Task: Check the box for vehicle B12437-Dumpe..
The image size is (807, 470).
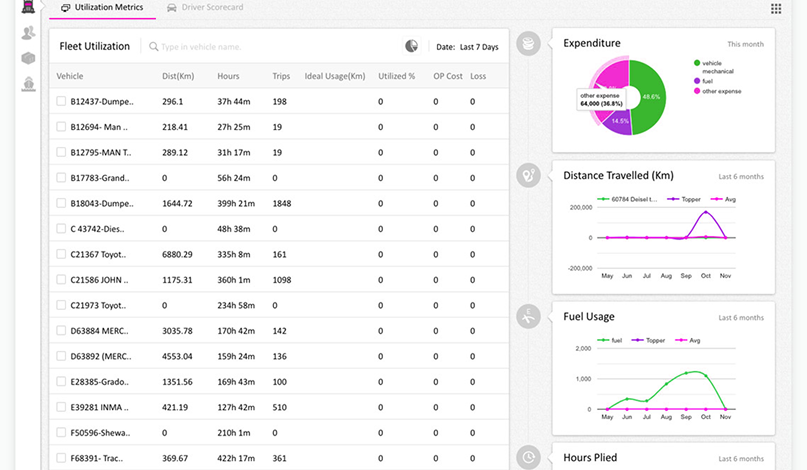Action: tap(61, 102)
